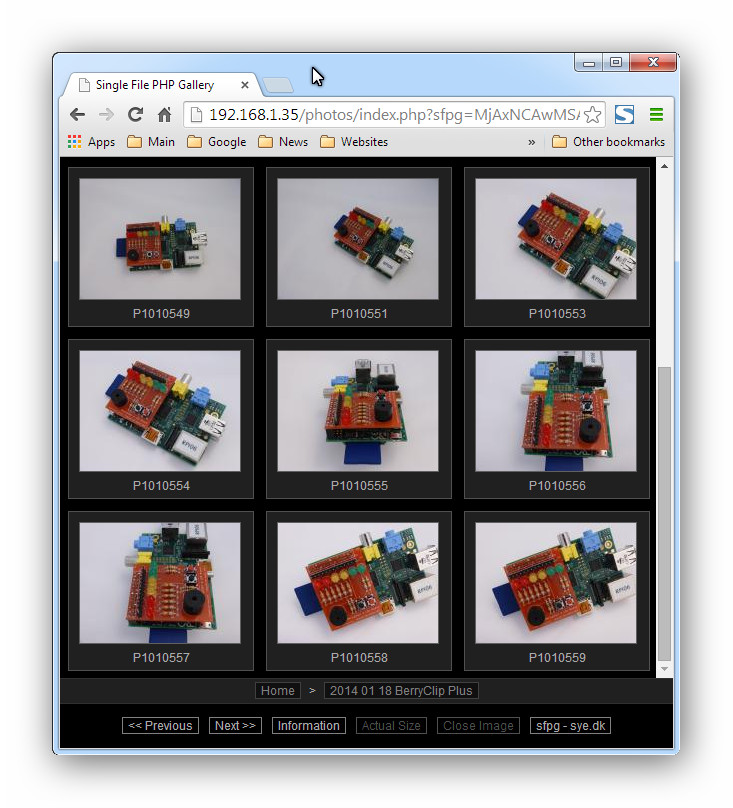This screenshot has width=733, height=808.
Task: Click the browser forward arrow
Action: point(106,115)
